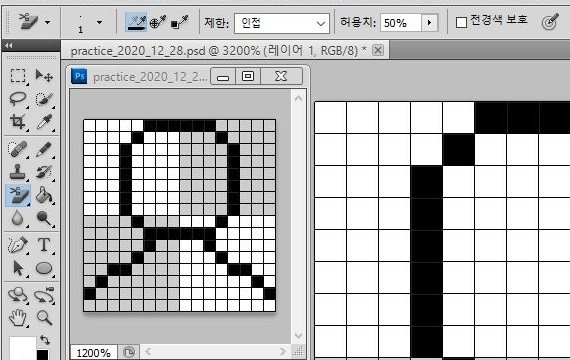Minimize the floating practice document window

pos(223,77)
